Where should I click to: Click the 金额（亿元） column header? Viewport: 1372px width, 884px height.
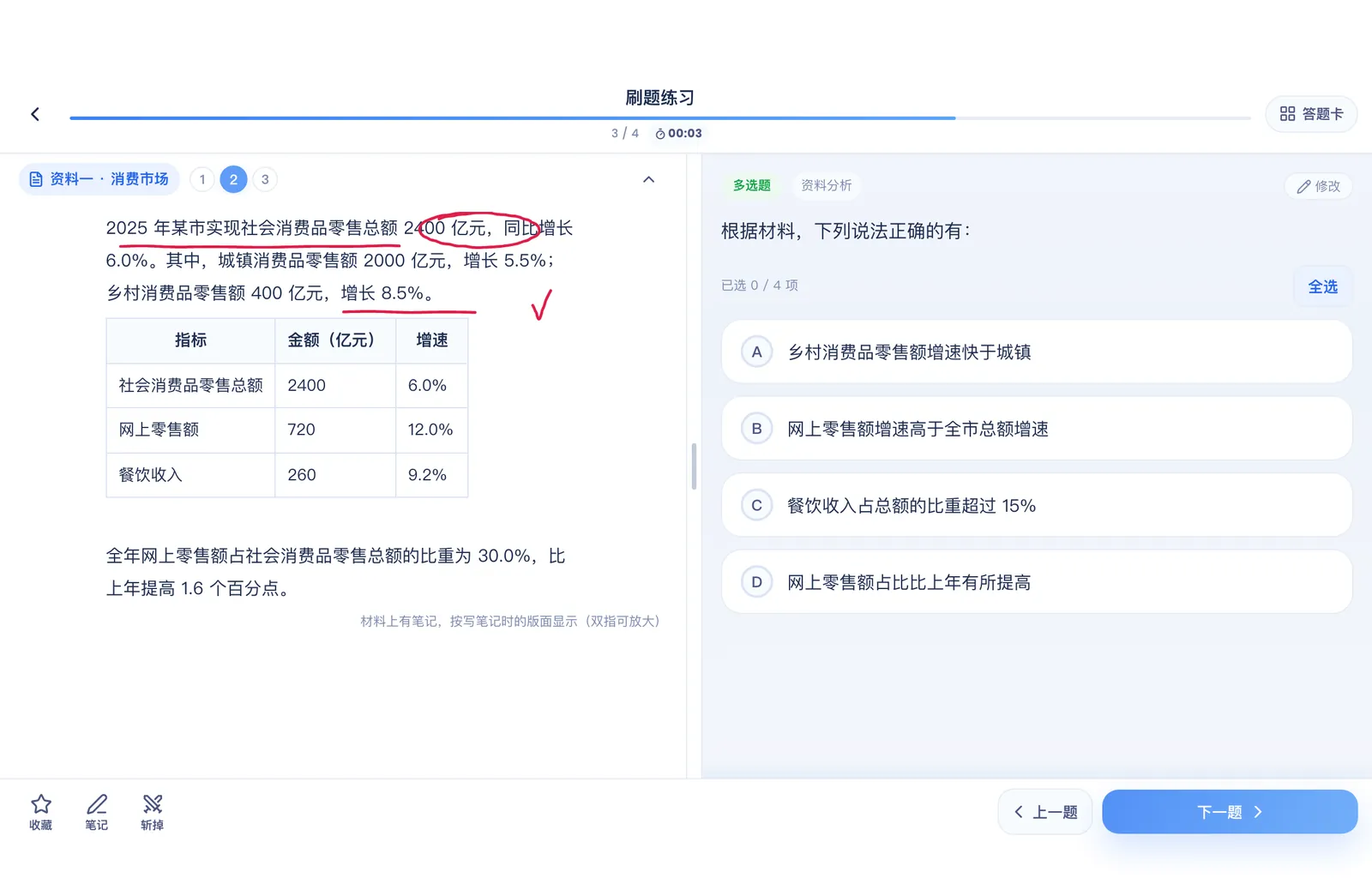coord(335,340)
